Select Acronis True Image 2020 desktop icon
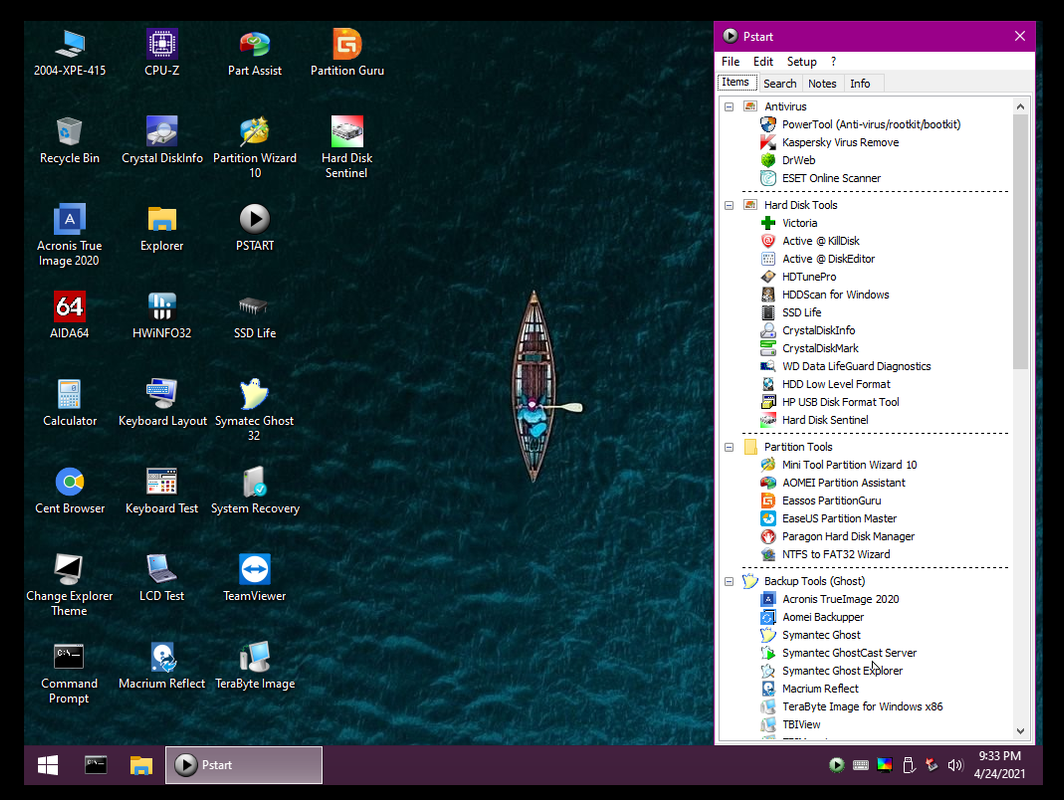1064x800 pixels. coord(69,235)
